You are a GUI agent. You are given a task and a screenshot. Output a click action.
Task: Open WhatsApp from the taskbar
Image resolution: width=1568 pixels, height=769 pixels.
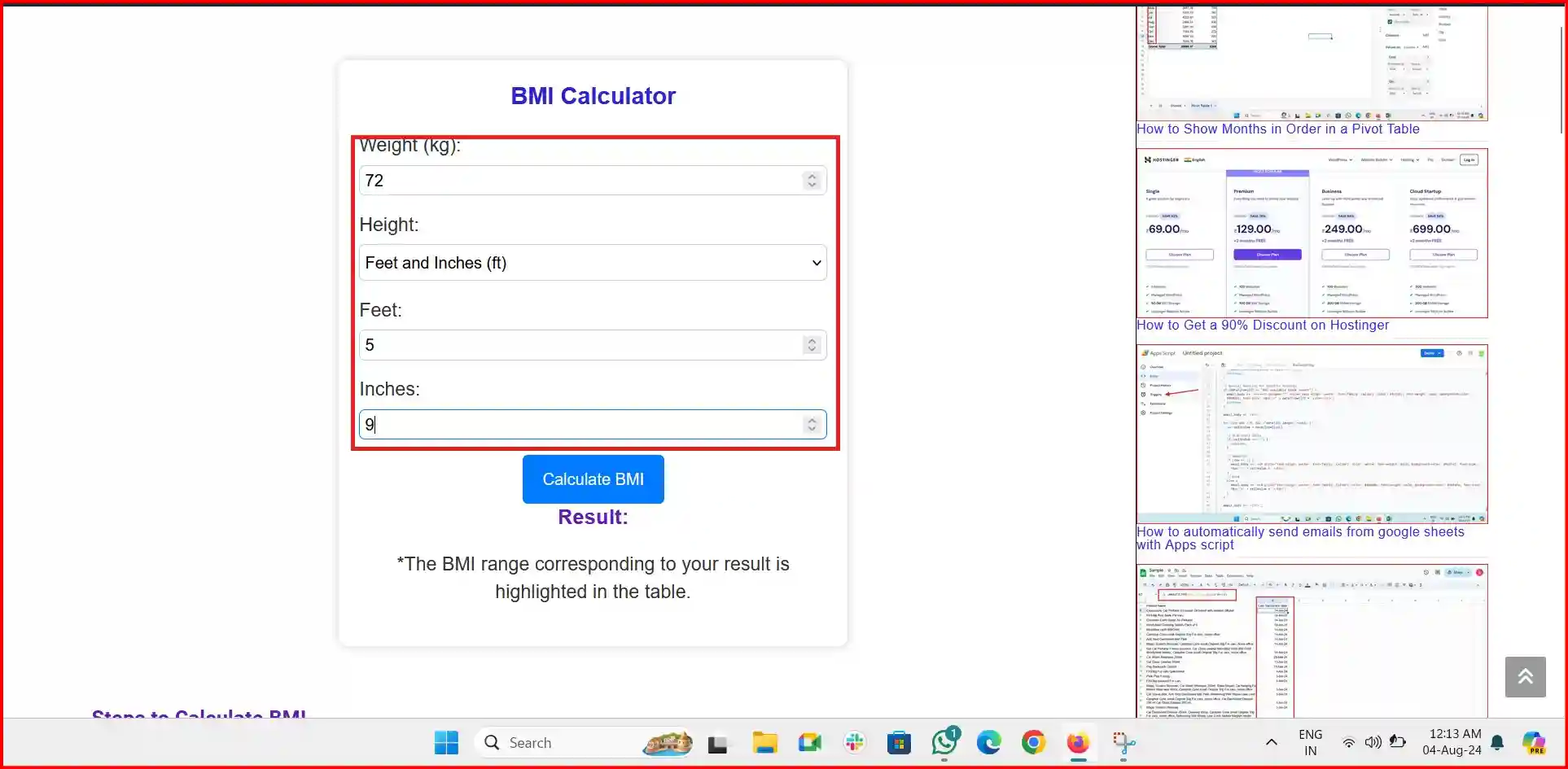tap(944, 743)
